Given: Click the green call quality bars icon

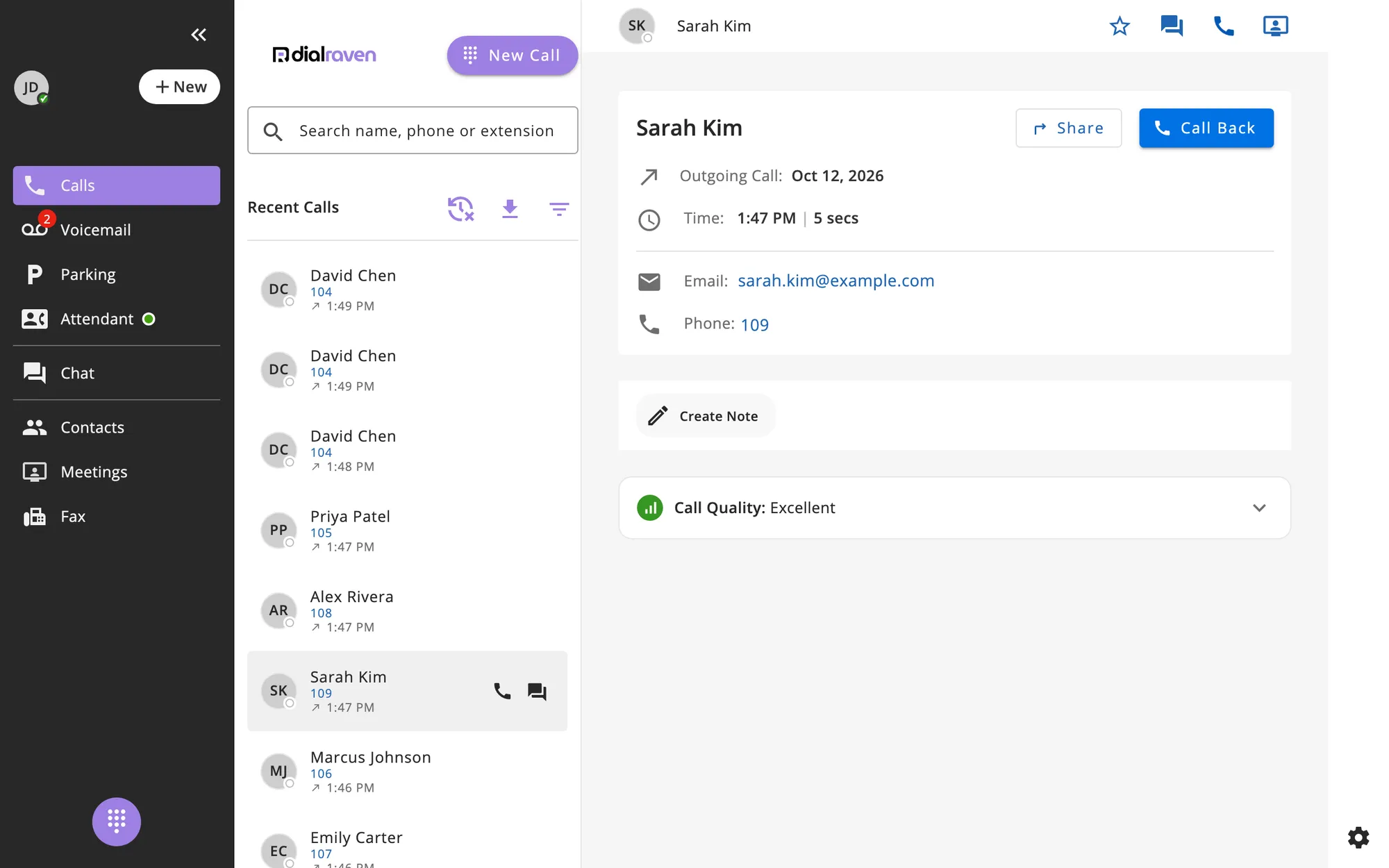Looking at the screenshot, I should 650,508.
